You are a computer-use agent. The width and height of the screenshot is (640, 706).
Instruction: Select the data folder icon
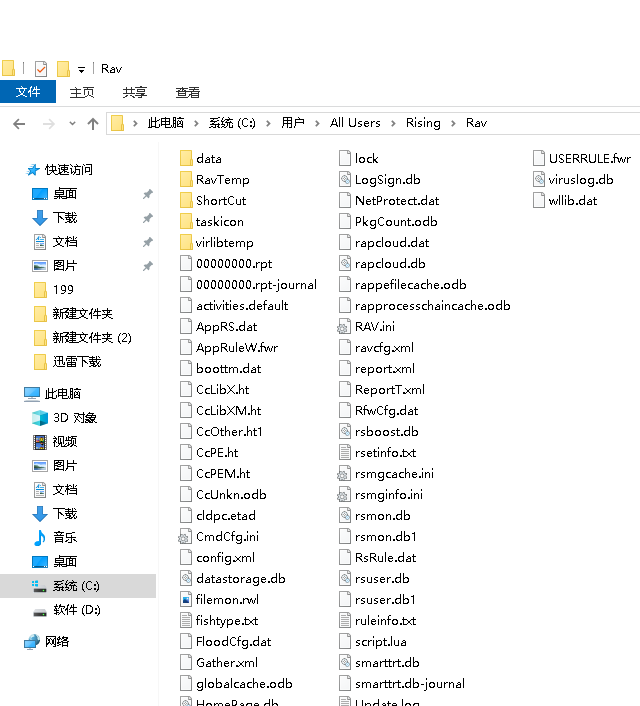186,158
